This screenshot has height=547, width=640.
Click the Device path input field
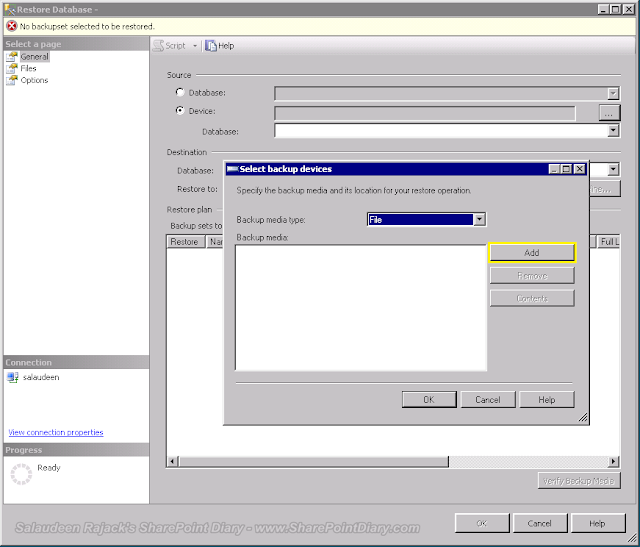click(x=424, y=113)
